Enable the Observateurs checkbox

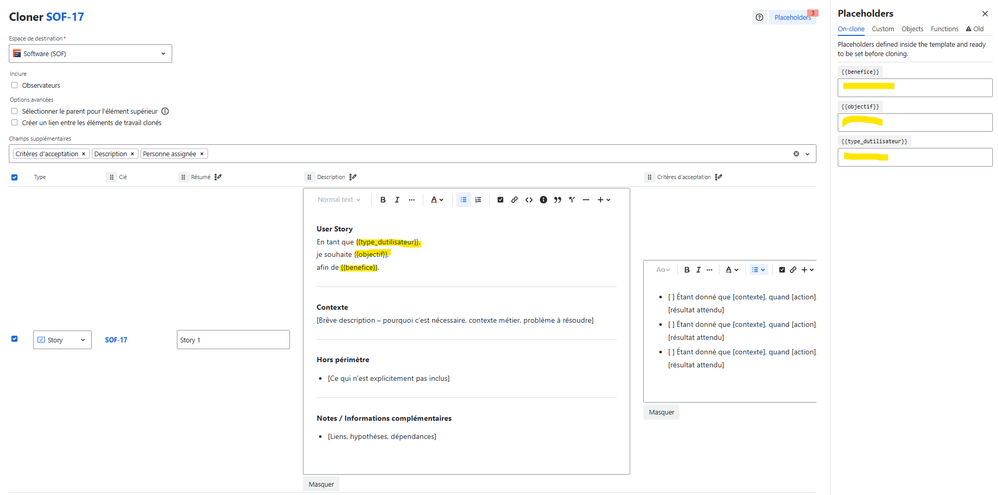pos(14,85)
